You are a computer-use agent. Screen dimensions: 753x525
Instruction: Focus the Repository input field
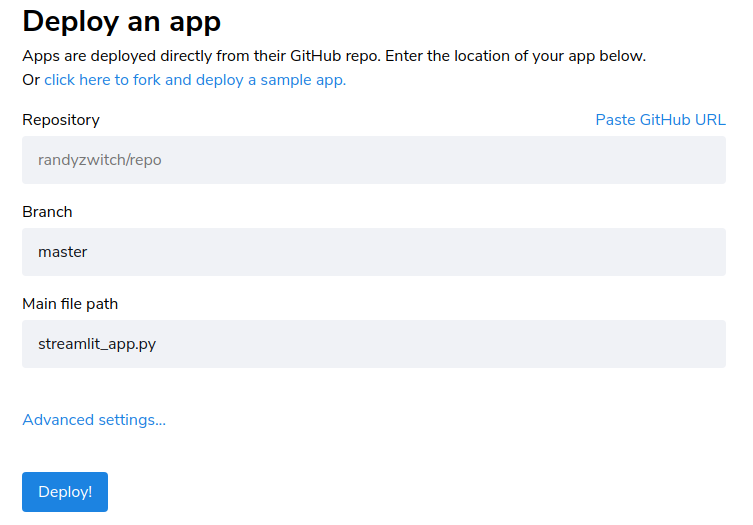[374, 160]
